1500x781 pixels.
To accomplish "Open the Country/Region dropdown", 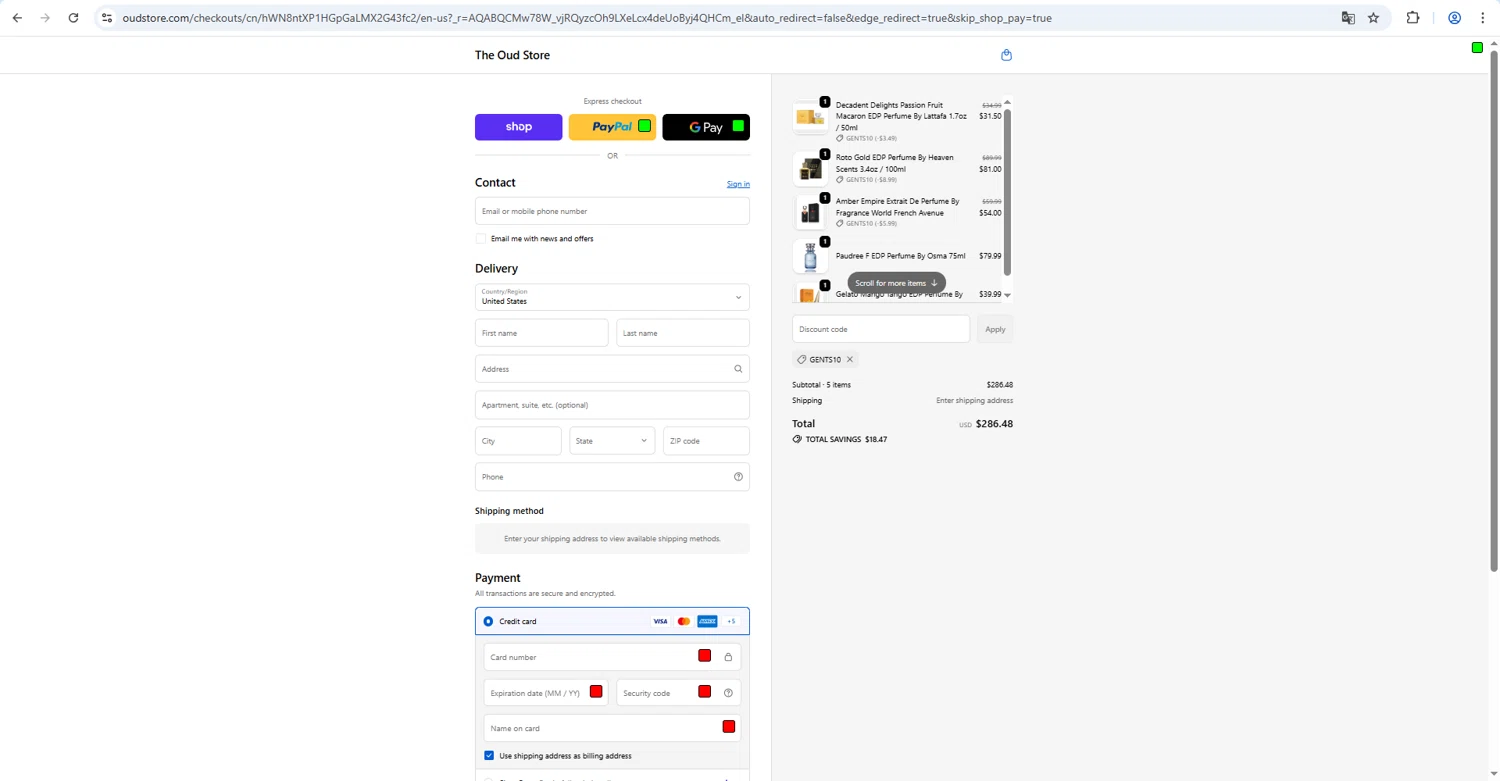I will (612, 297).
